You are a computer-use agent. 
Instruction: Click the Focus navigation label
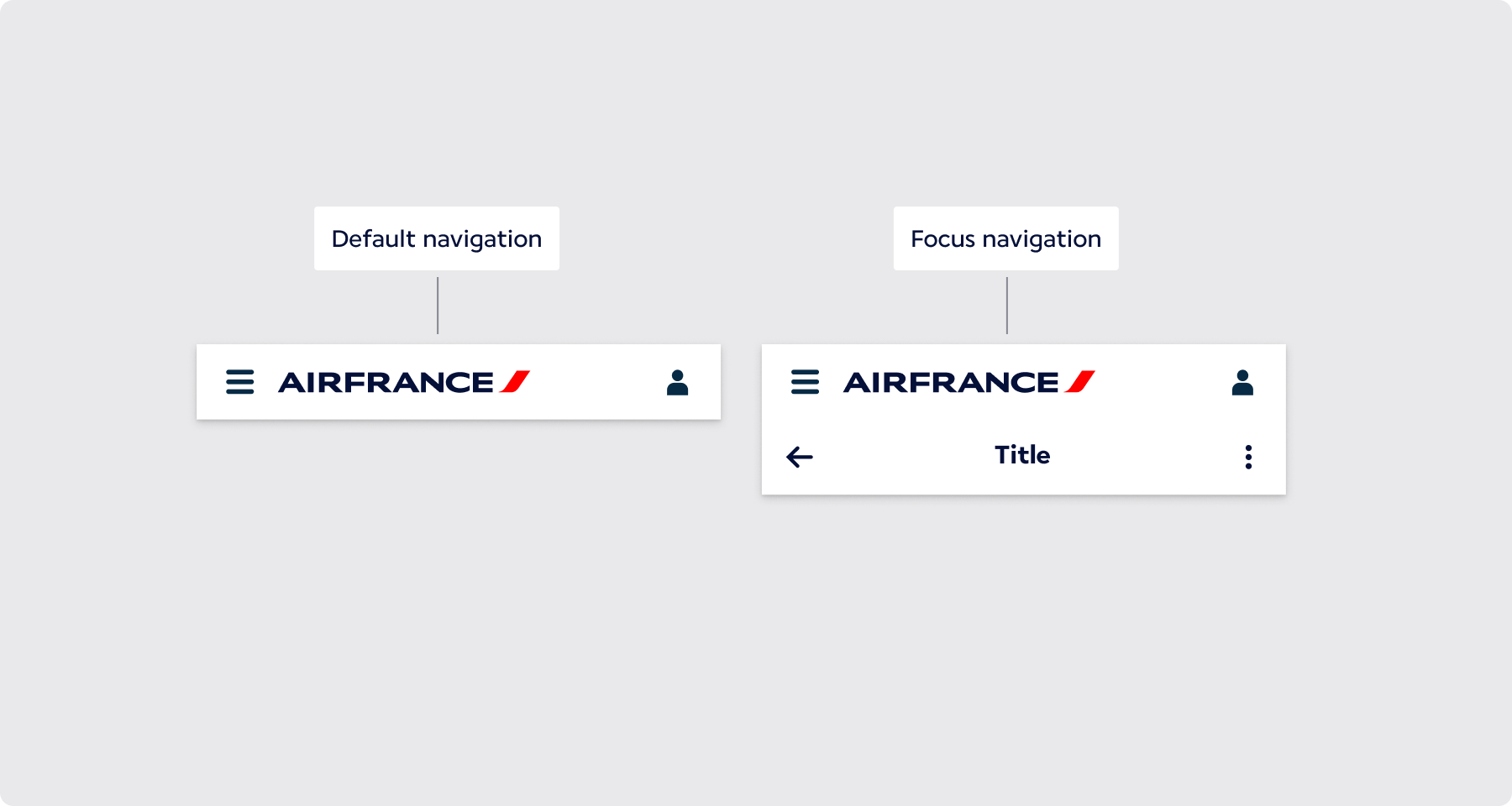click(1006, 238)
